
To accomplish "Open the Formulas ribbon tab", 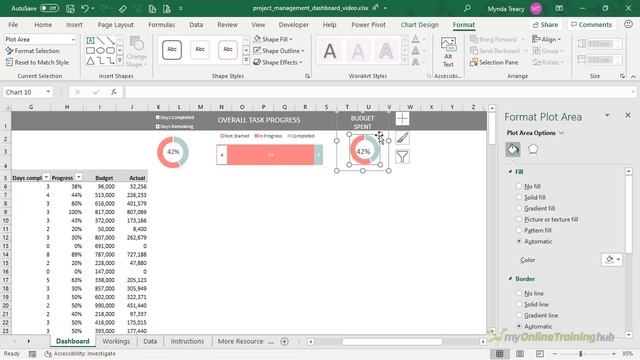I will 161,25.
